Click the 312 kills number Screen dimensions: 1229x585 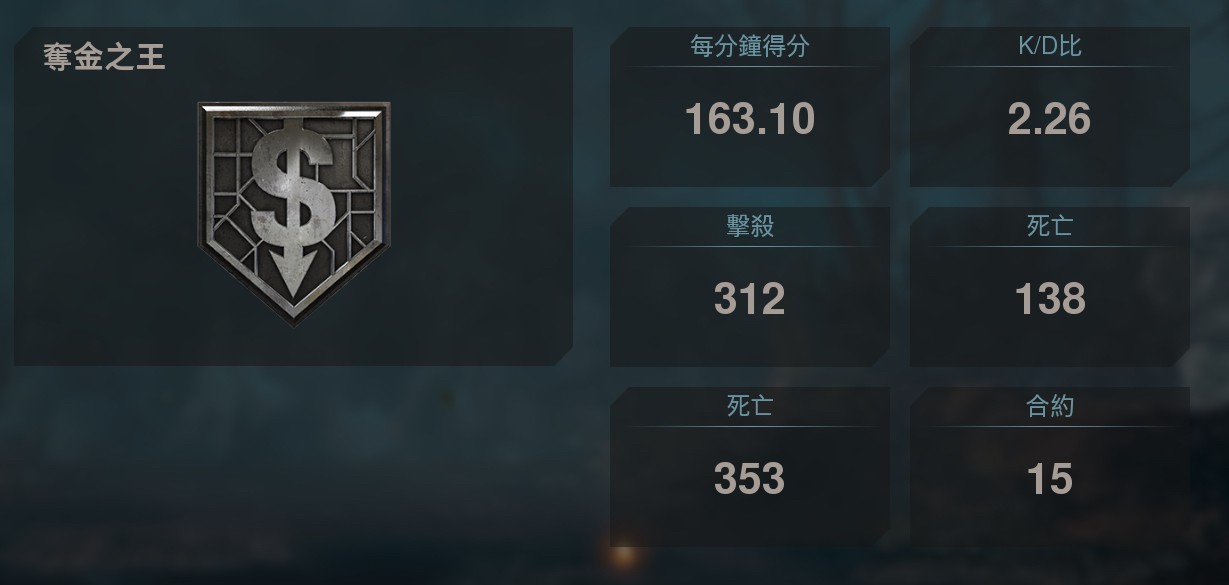click(x=749, y=299)
